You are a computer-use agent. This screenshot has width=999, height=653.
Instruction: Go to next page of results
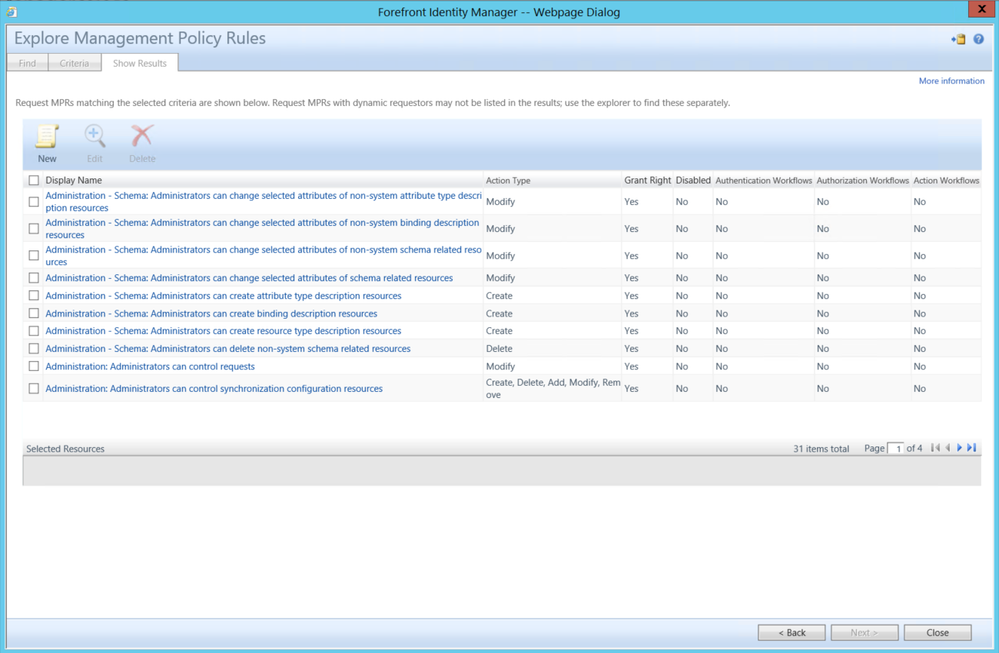(x=959, y=448)
